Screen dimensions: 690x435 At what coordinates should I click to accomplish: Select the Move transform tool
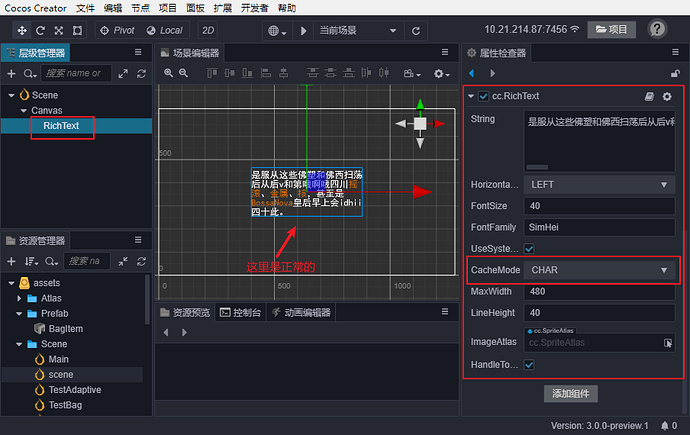(x=22, y=30)
